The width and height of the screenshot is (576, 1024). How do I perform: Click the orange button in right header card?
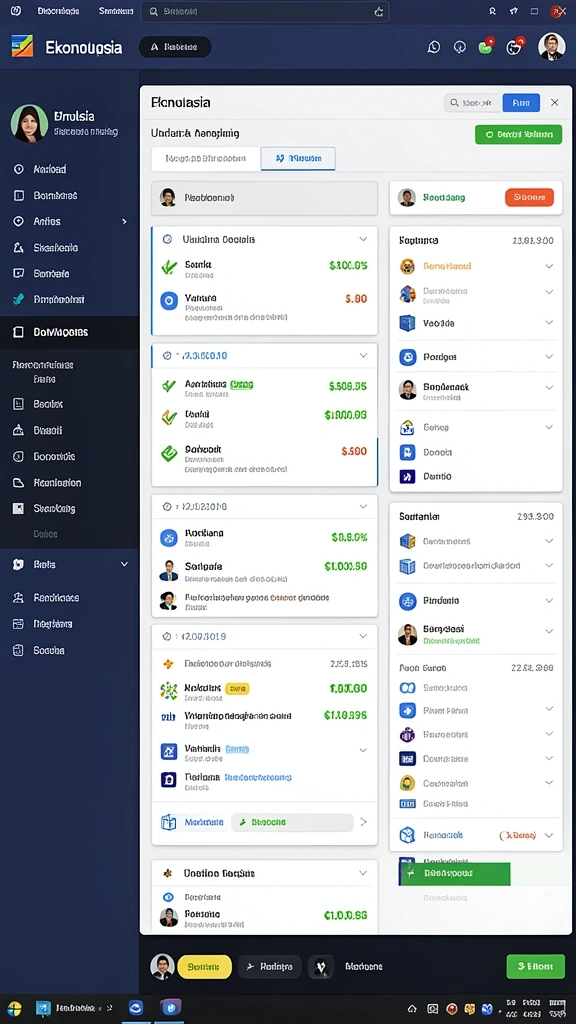[x=530, y=197]
